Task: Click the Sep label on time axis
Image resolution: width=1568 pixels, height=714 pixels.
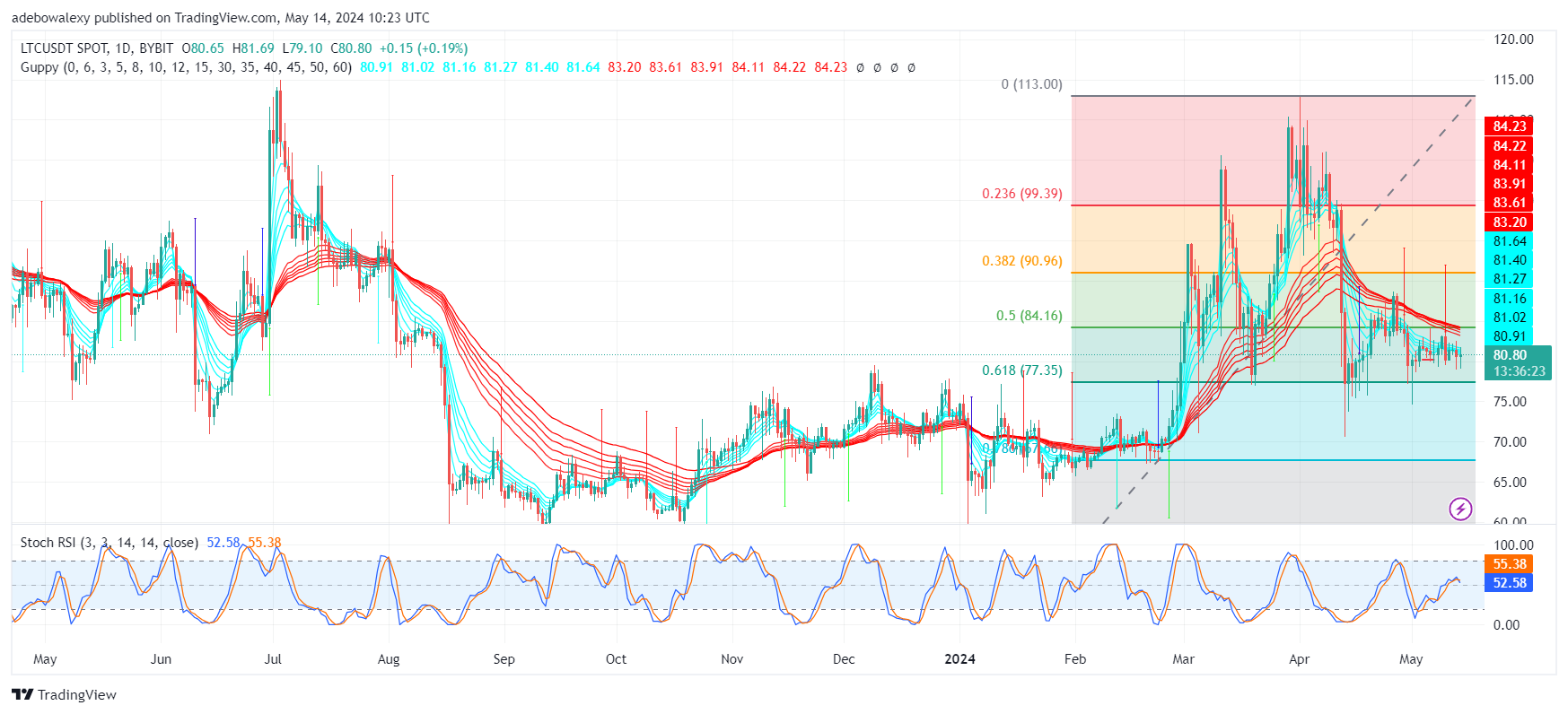Action: [x=504, y=659]
